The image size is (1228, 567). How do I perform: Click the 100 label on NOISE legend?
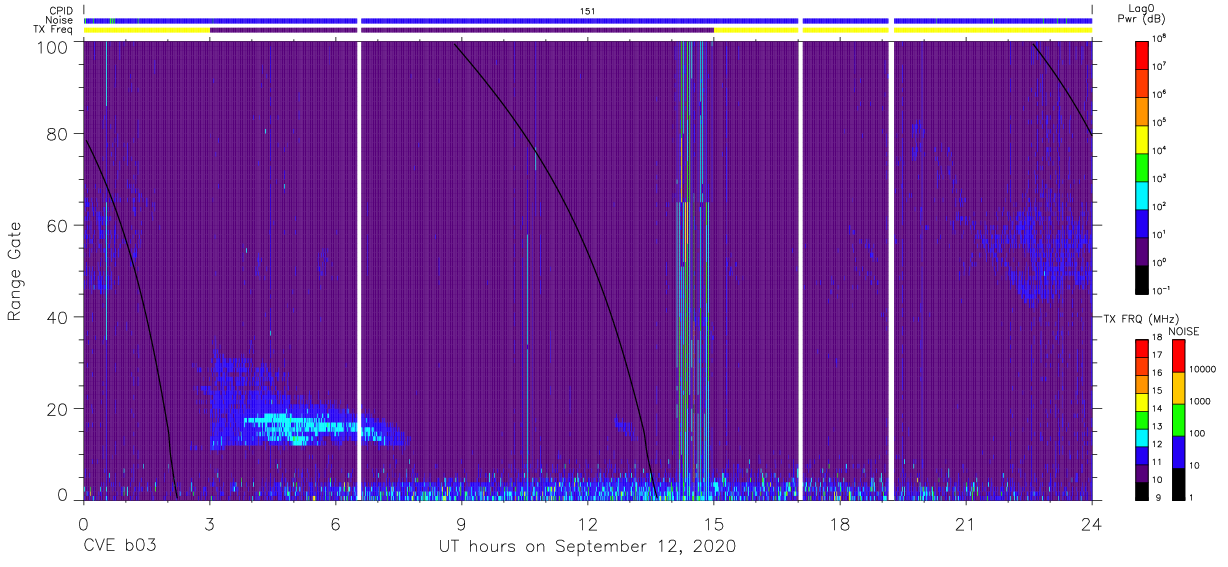(x=1197, y=434)
